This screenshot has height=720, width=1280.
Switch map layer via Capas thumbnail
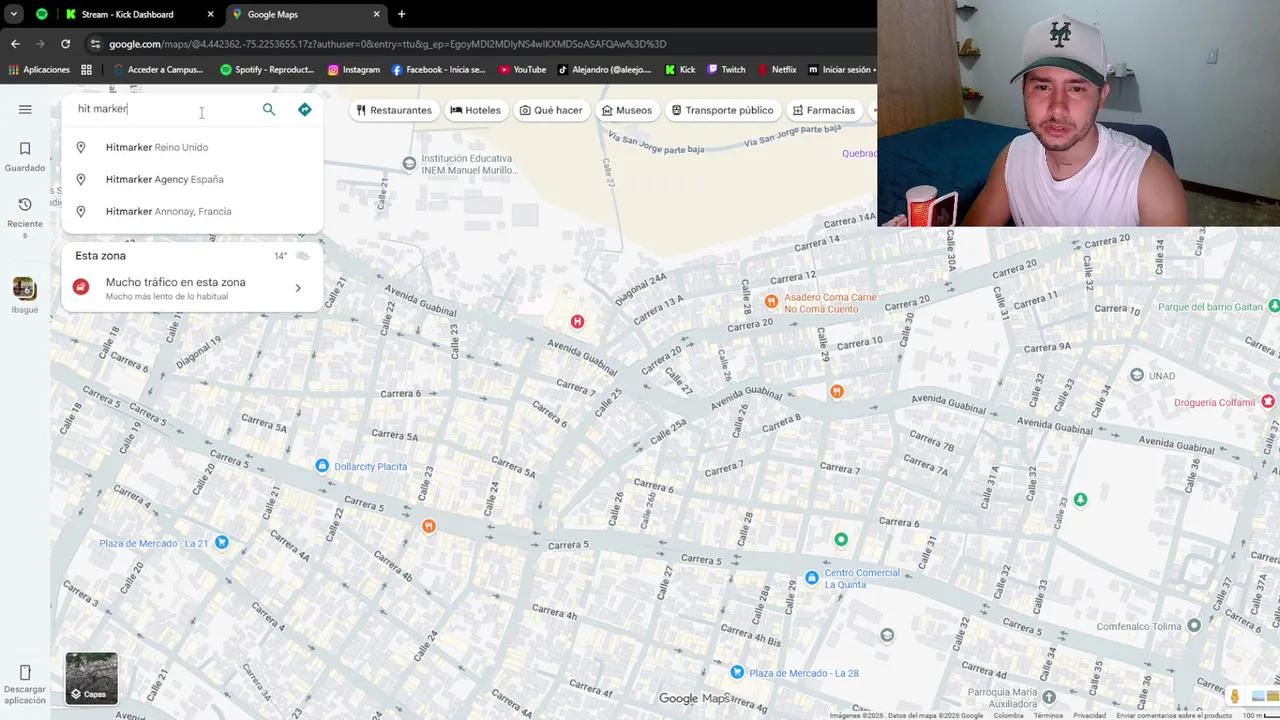(x=91, y=678)
